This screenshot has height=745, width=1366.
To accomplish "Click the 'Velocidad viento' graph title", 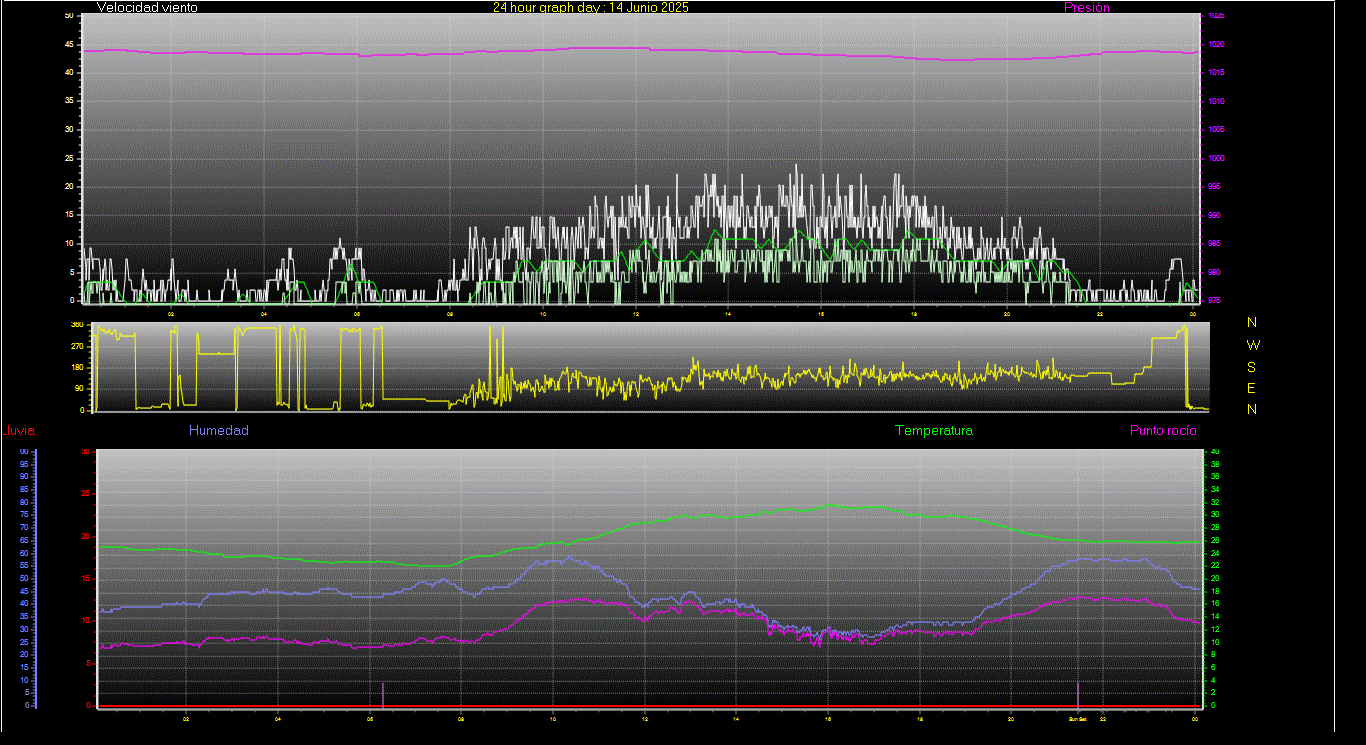I will coord(147,7).
